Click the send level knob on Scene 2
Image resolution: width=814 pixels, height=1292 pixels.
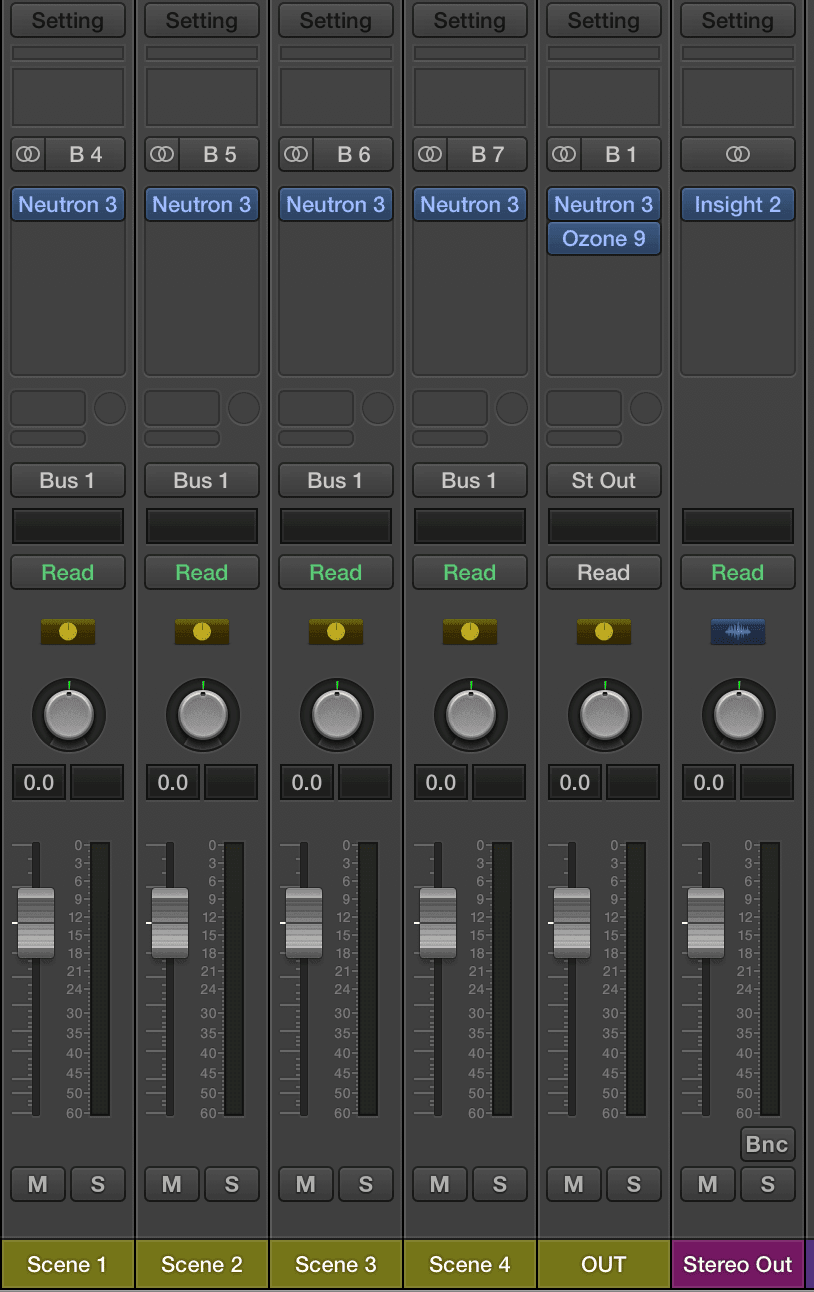[244, 408]
